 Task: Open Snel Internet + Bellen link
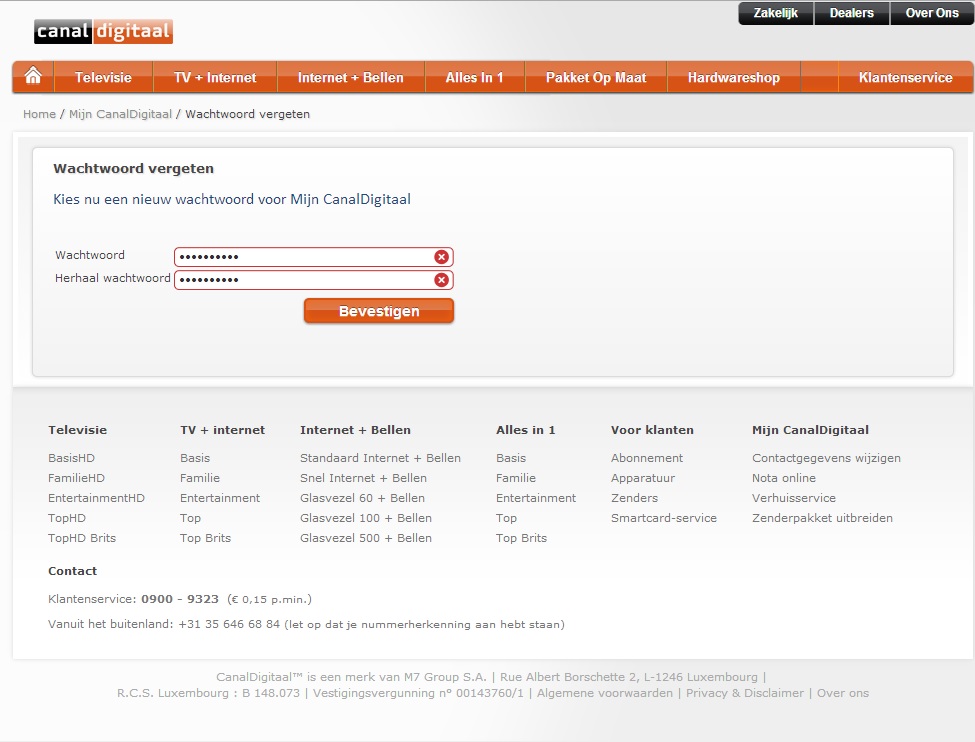(x=363, y=478)
